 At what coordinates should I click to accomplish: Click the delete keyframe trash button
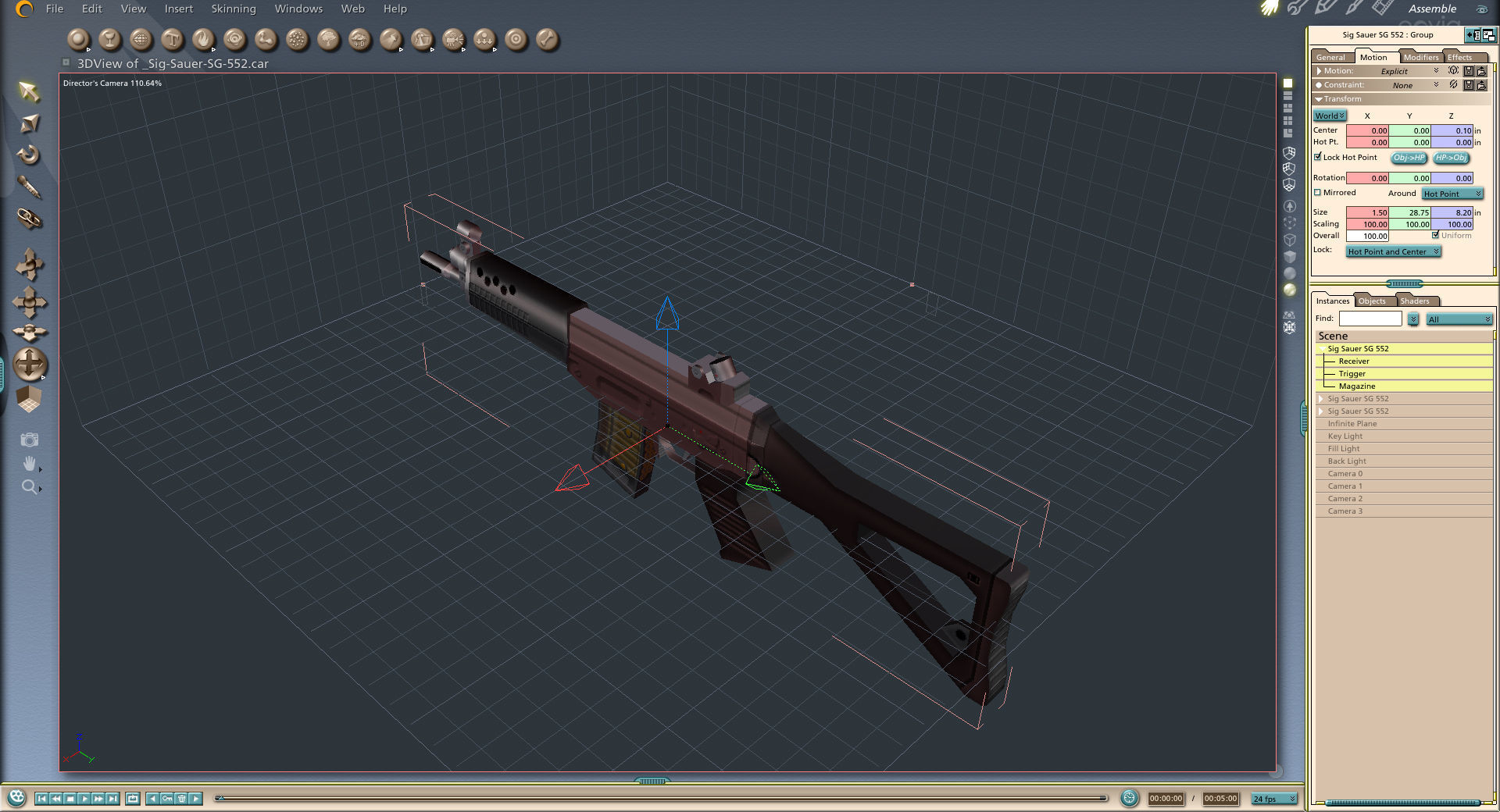[x=181, y=798]
